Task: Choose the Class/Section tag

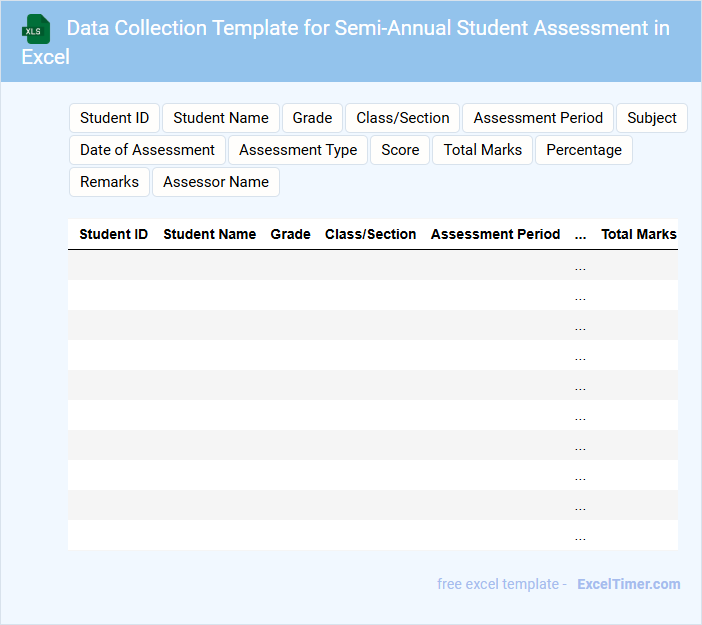Action: (x=403, y=118)
